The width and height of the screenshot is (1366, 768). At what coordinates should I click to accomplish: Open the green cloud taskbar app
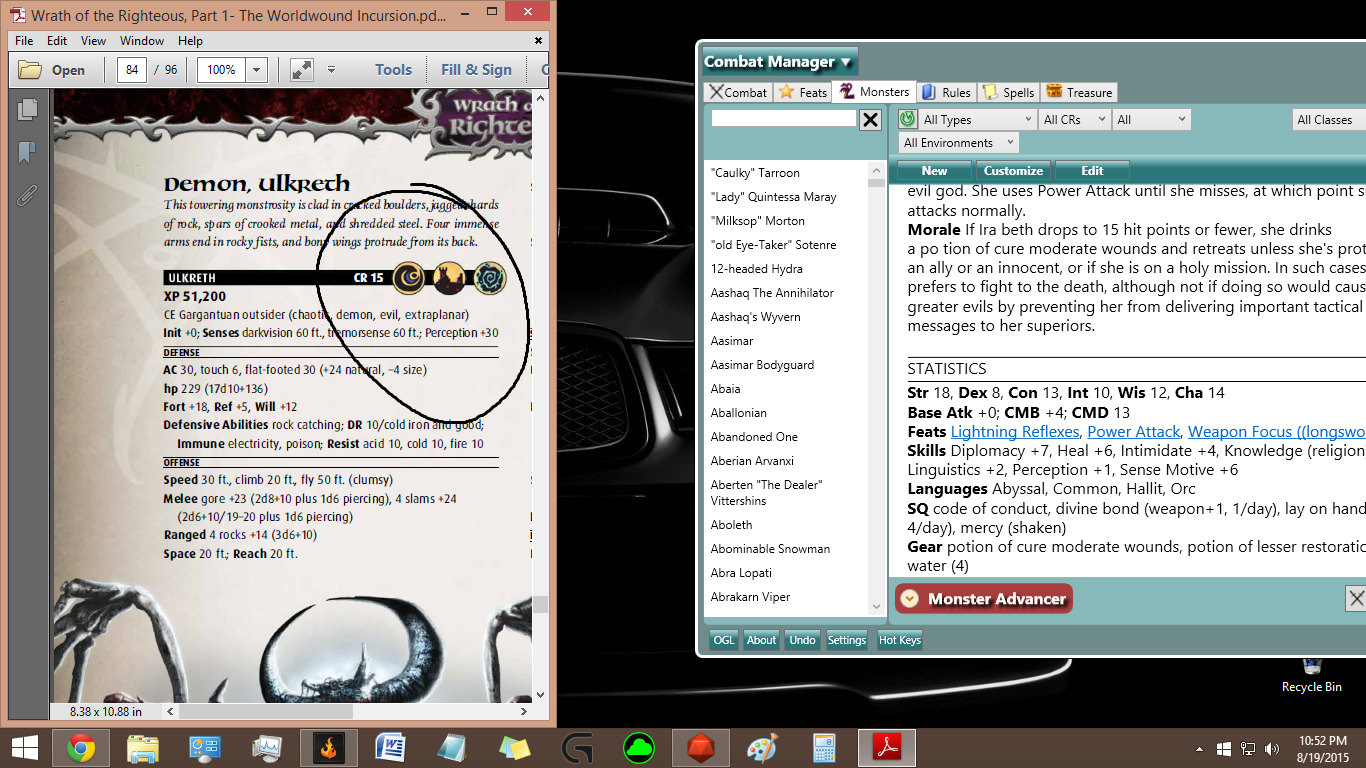(x=639, y=748)
